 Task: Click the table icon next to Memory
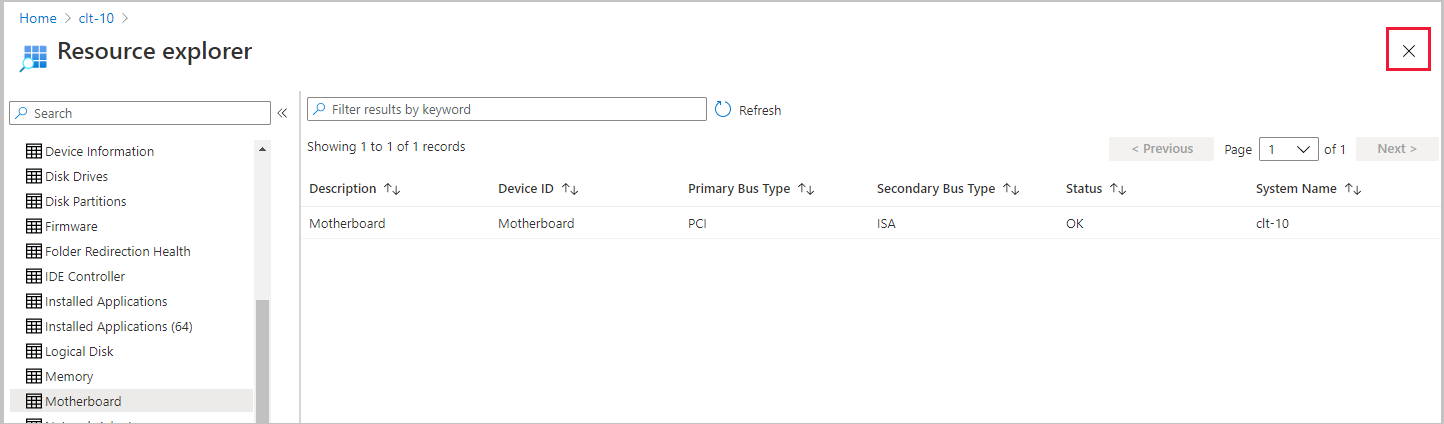pyautogui.click(x=34, y=376)
